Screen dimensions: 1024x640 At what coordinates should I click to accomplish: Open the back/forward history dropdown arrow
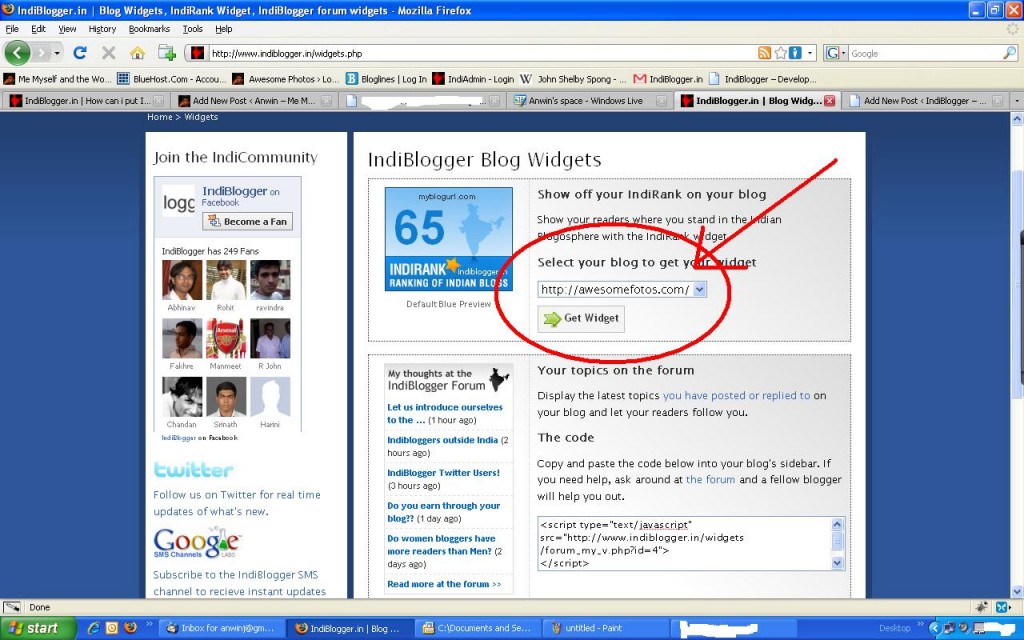coord(57,53)
